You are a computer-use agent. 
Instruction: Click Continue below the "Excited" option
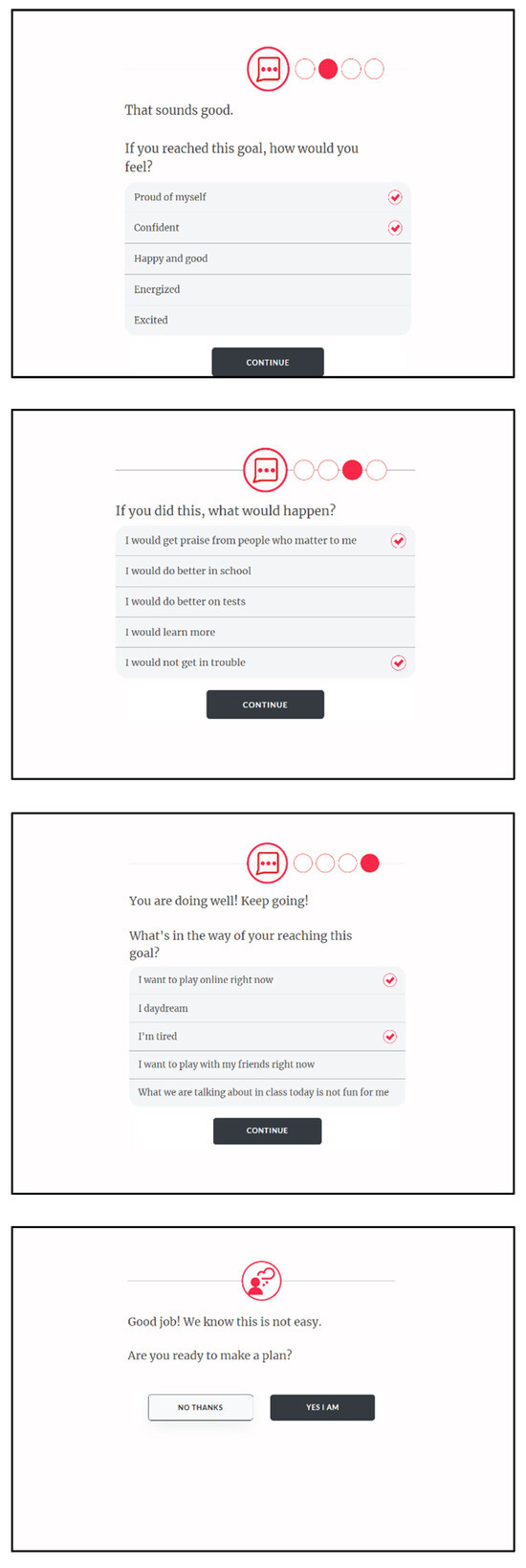click(268, 362)
